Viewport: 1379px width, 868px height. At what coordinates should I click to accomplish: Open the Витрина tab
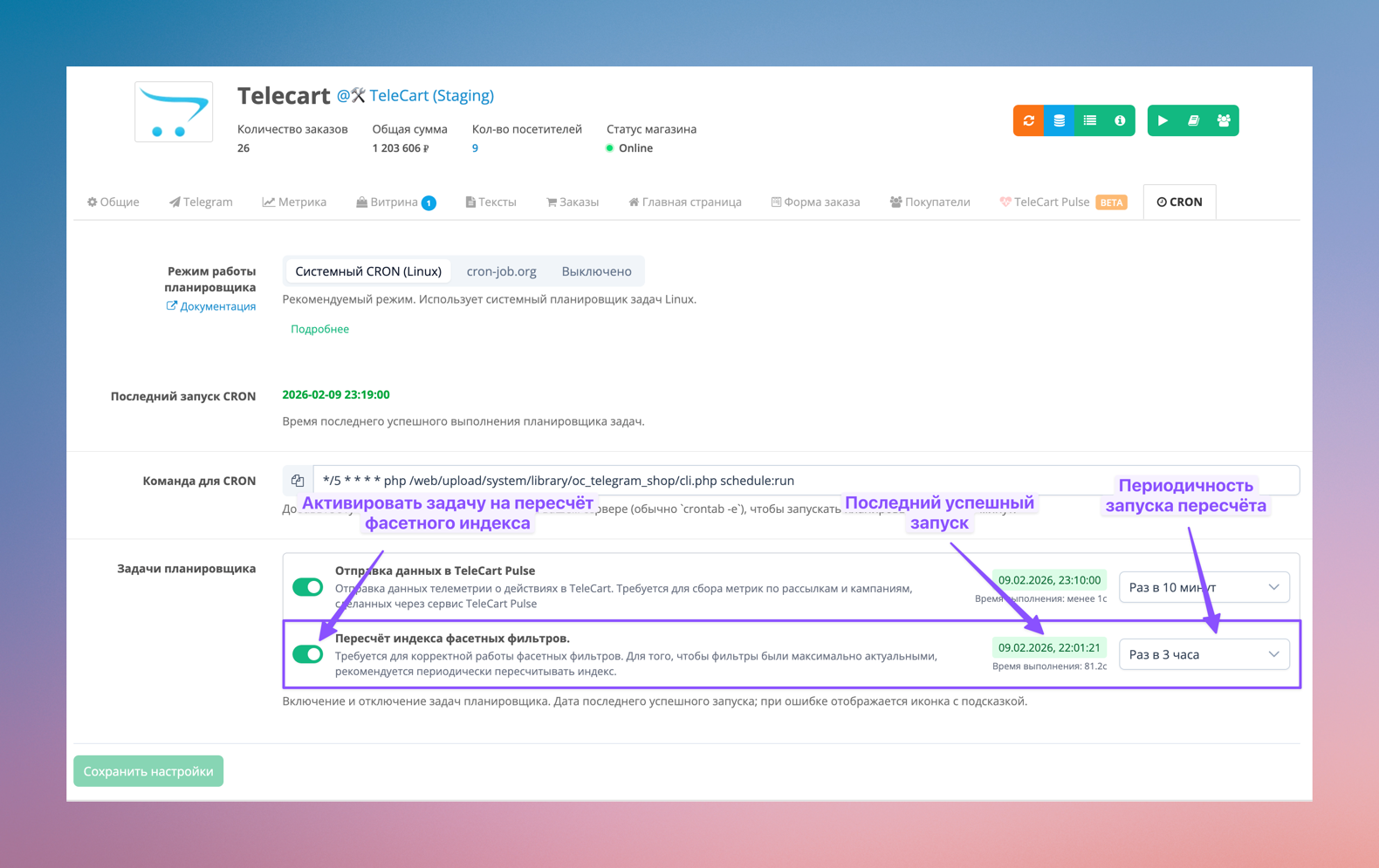point(394,202)
